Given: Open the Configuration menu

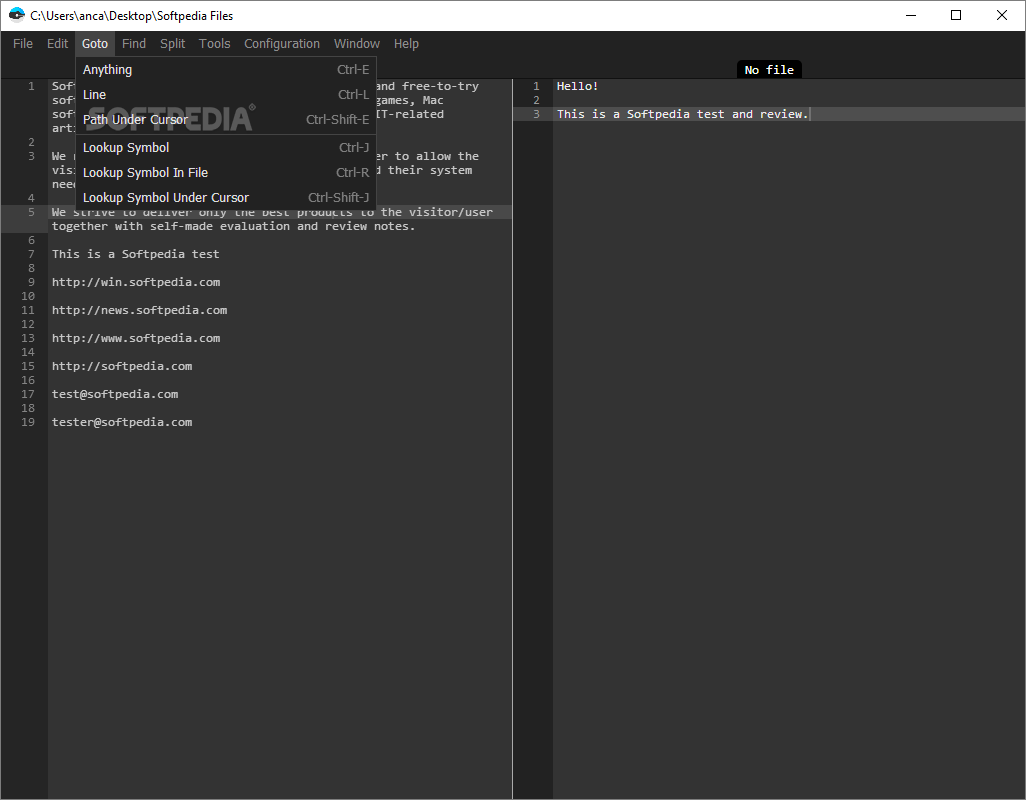Looking at the screenshot, I should pos(282,44).
